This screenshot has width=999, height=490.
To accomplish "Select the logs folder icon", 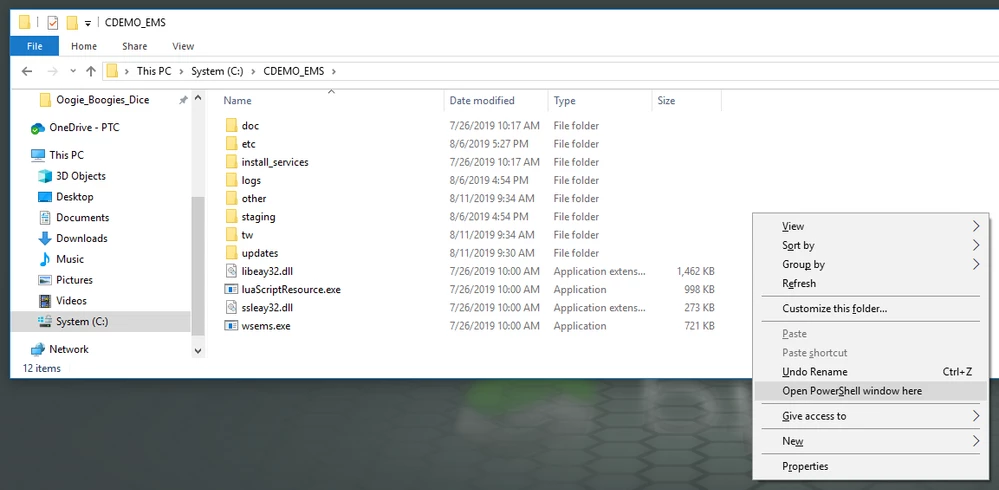I will [x=231, y=180].
